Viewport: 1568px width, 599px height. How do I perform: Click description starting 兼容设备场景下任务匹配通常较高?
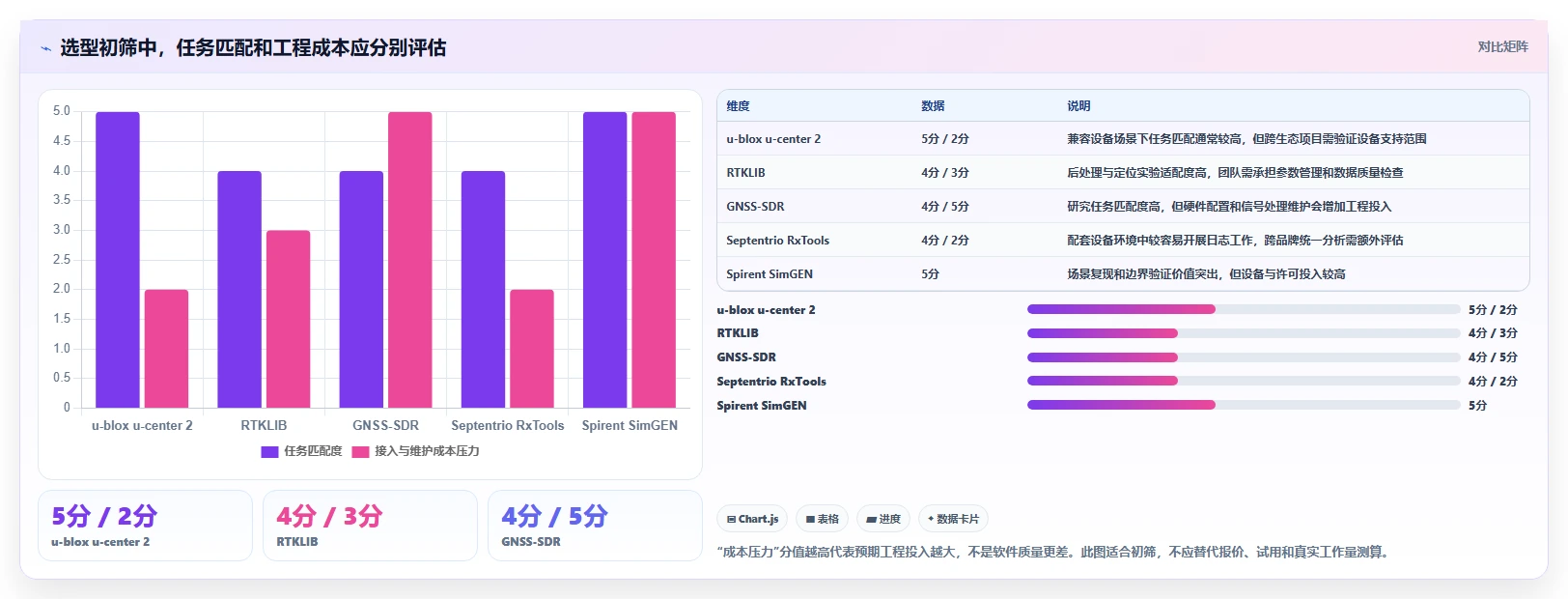point(1246,139)
